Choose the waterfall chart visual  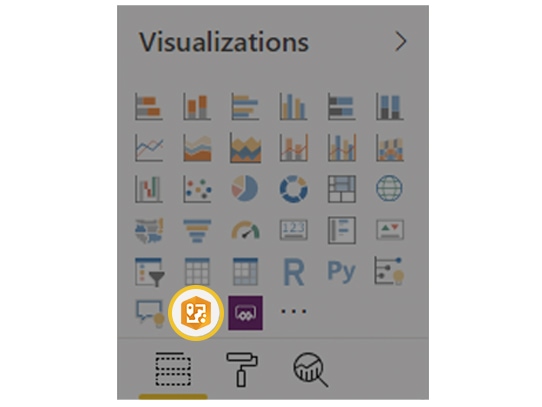point(148,189)
